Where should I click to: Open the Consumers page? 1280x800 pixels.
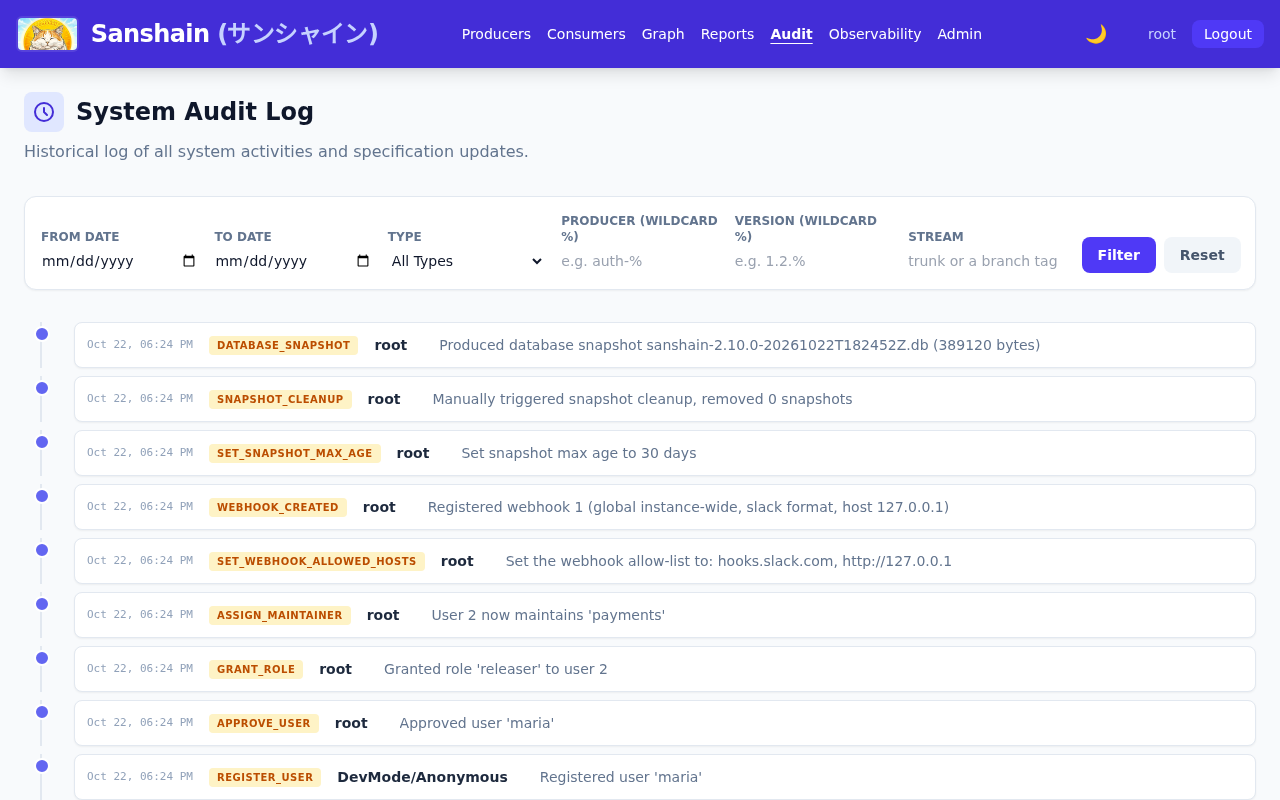pyautogui.click(x=586, y=34)
